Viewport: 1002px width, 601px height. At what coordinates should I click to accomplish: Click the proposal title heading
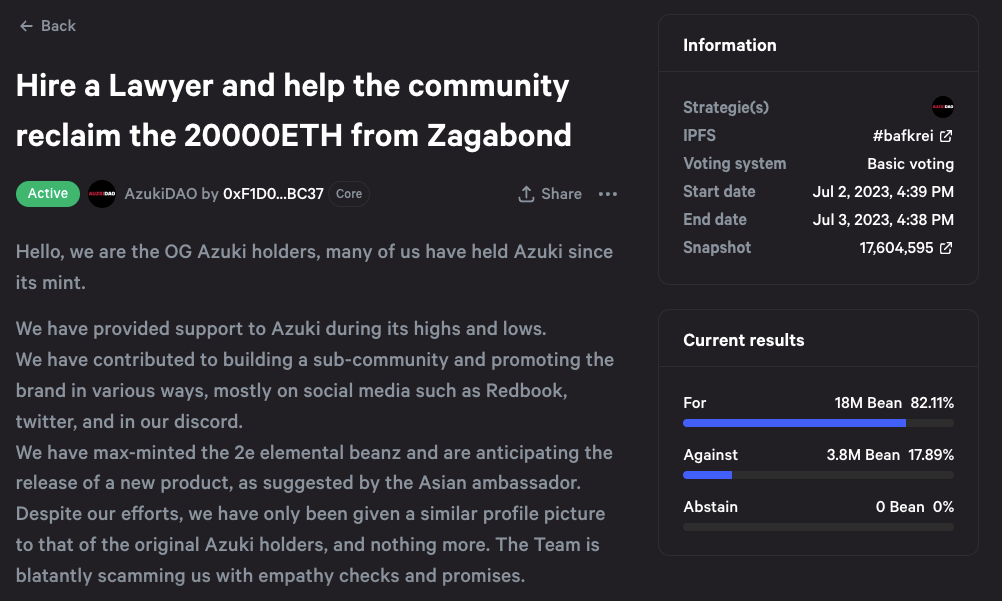coord(293,110)
